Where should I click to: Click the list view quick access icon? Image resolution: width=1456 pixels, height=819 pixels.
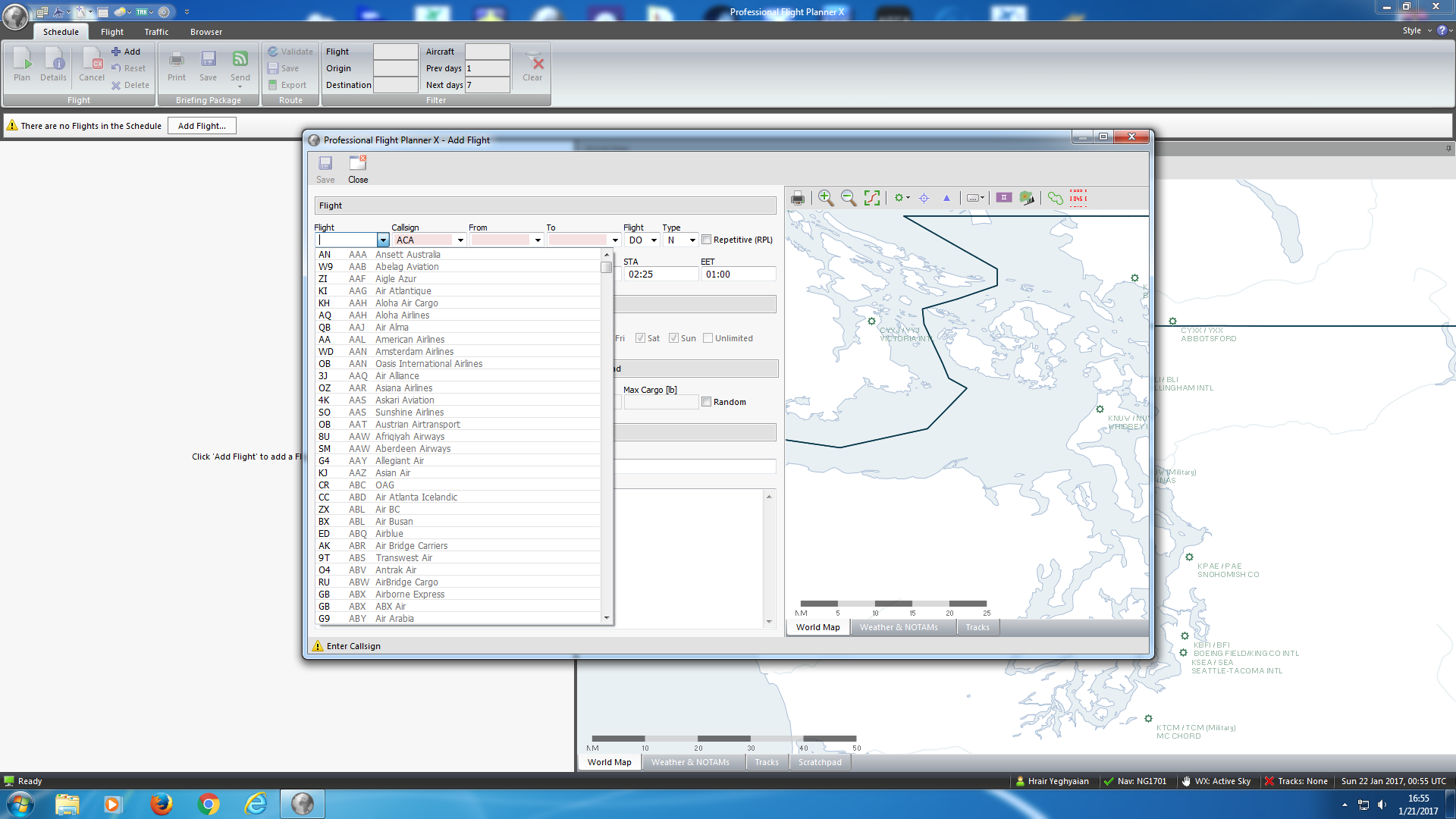(x=102, y=12)
